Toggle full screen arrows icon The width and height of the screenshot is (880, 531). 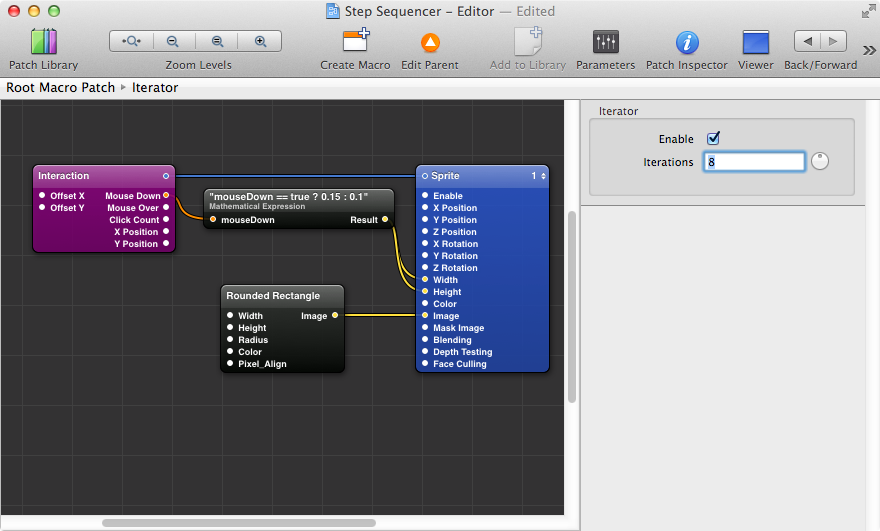click(869, 11)
